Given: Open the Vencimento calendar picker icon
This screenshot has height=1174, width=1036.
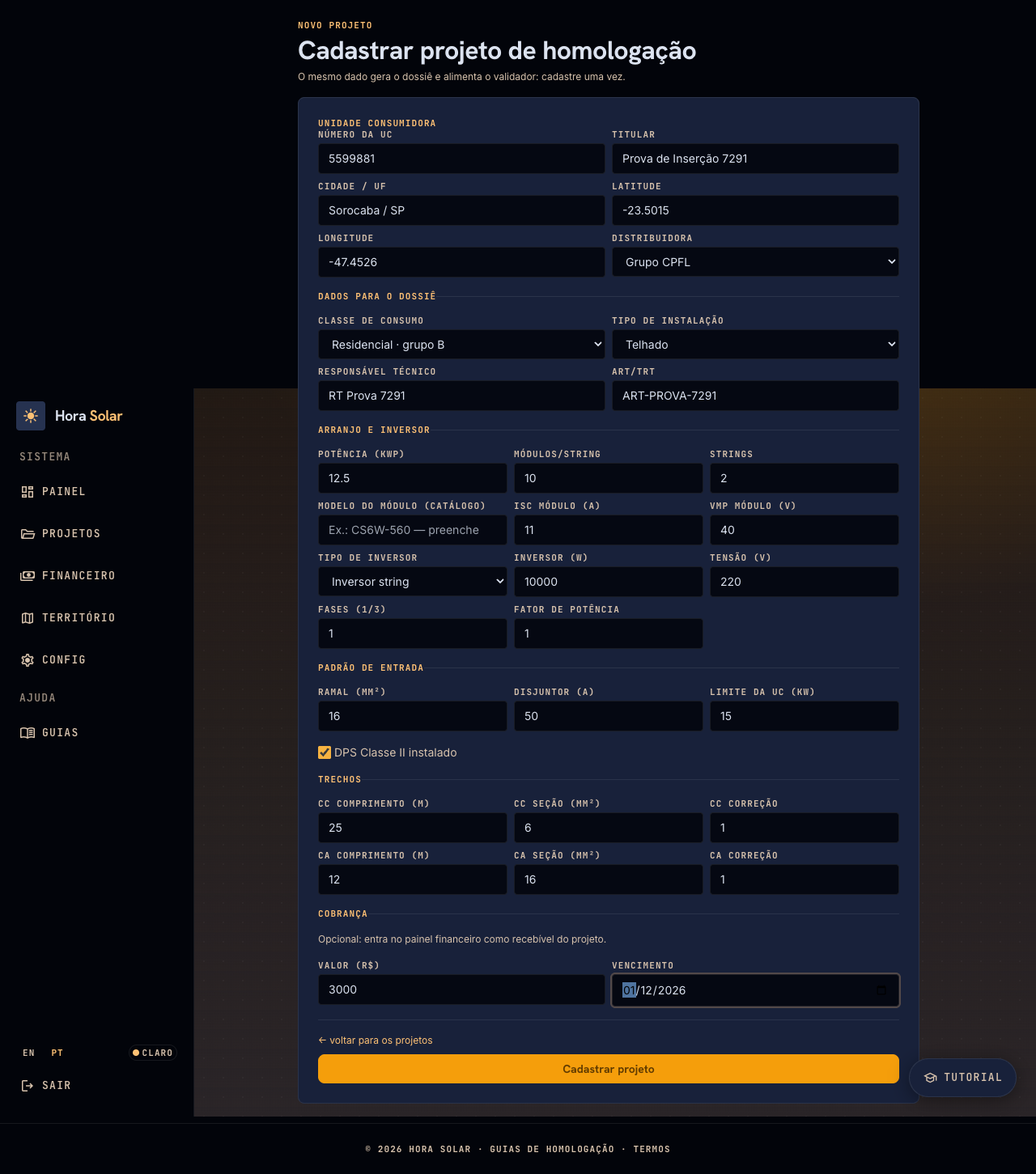Looking at the screenshot, I should (x=881, y=990).
